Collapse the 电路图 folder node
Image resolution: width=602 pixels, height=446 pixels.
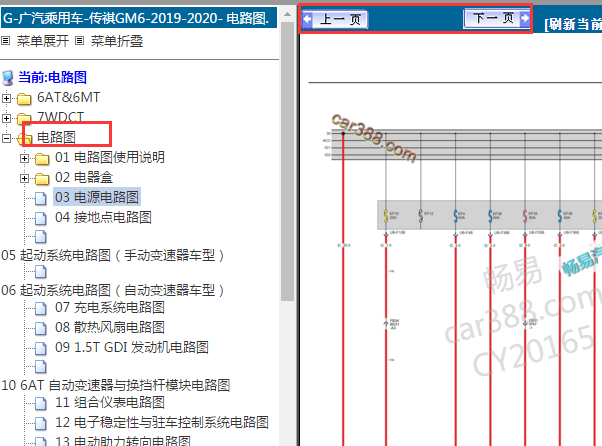pos(6,138)
